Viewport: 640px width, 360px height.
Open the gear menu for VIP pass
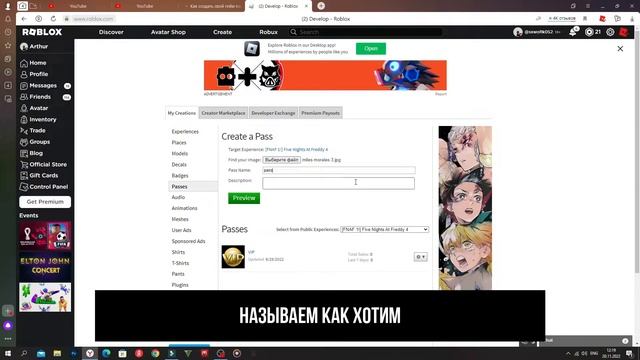click(420, 257)
